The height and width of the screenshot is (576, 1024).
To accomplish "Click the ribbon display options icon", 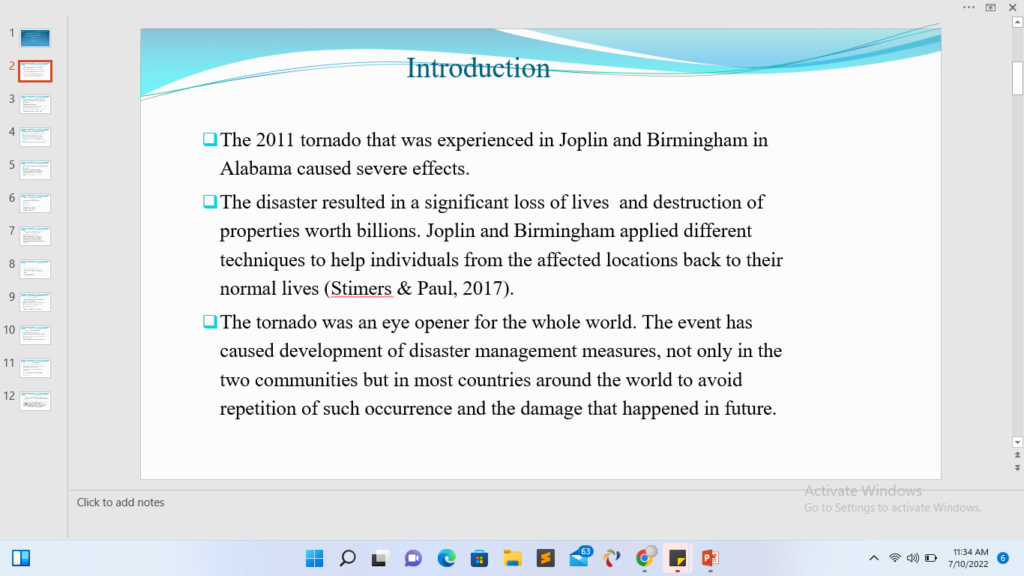I will (991, 7).
